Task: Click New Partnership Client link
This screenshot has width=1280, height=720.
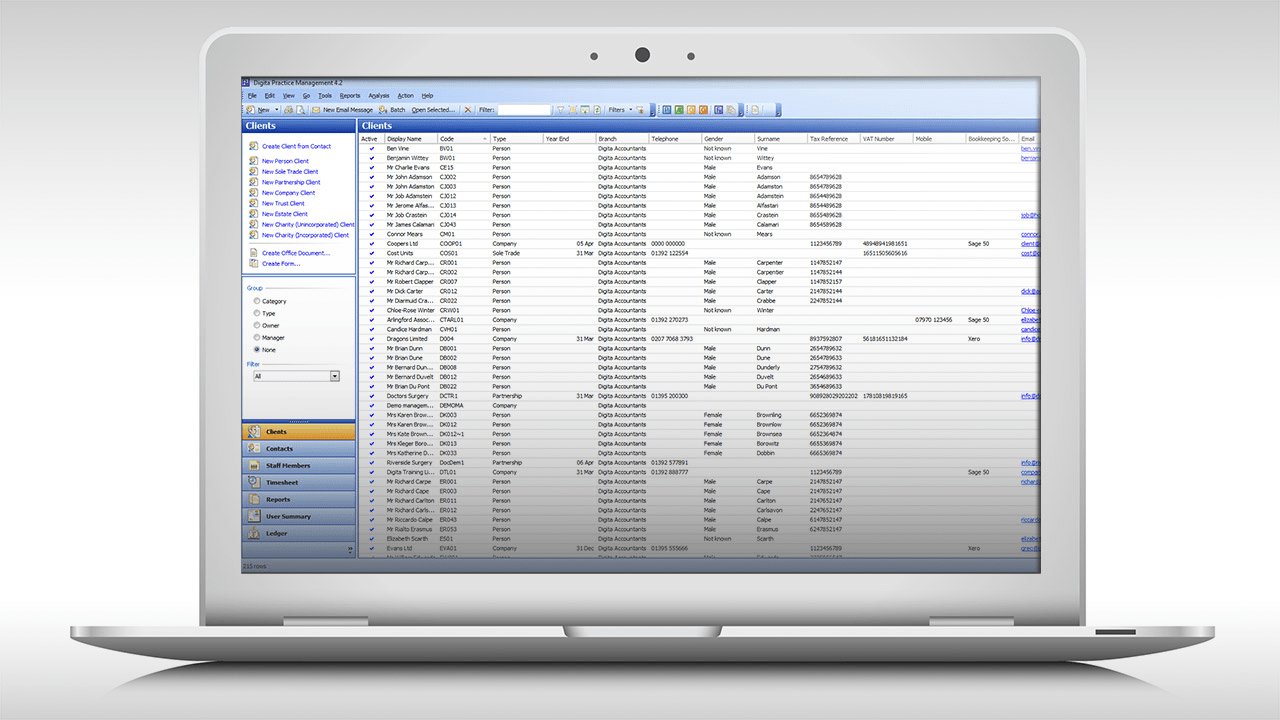Action: (x=291, y=182)
